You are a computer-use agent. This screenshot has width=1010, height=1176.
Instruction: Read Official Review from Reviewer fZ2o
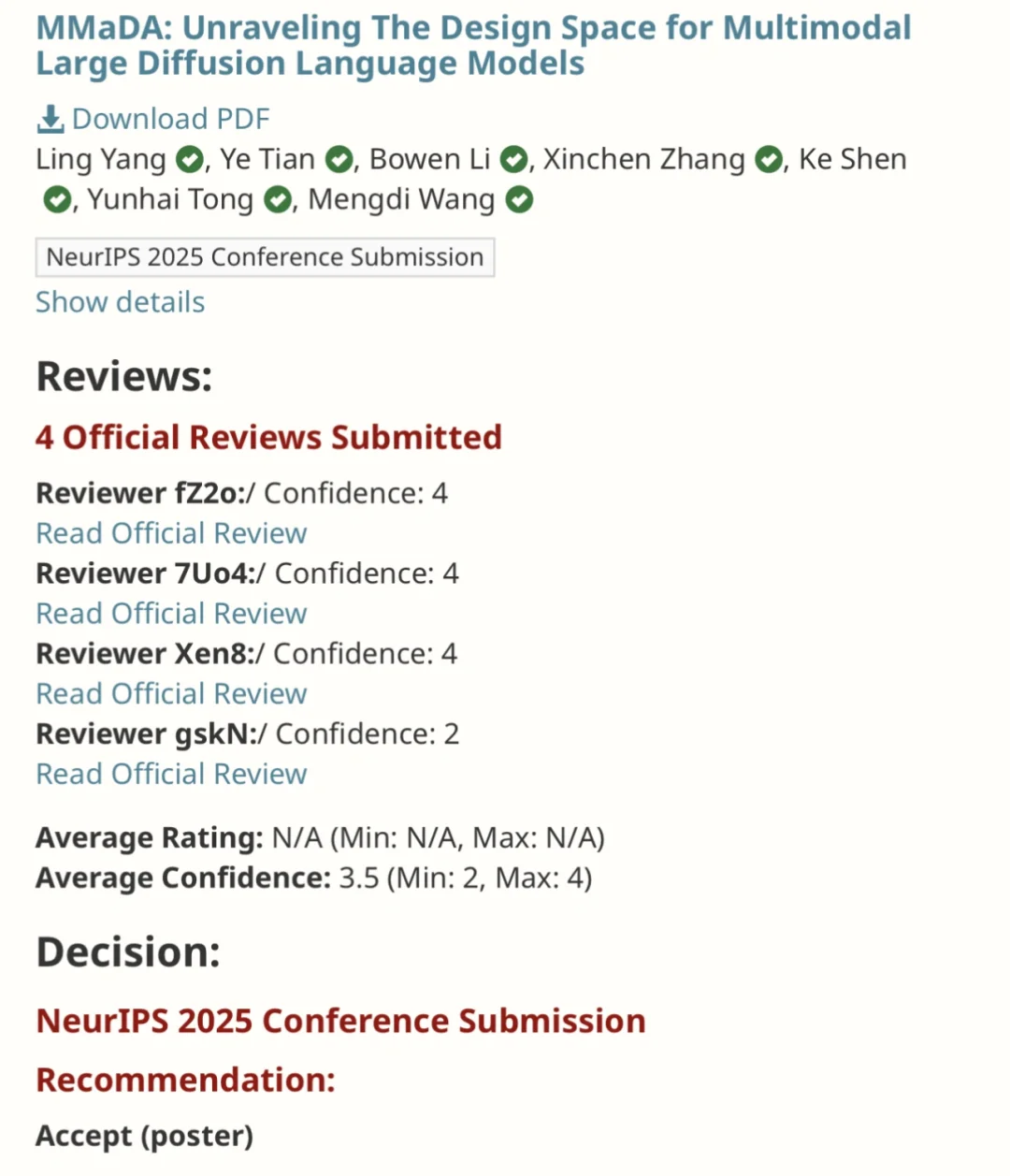click(171, 533)
